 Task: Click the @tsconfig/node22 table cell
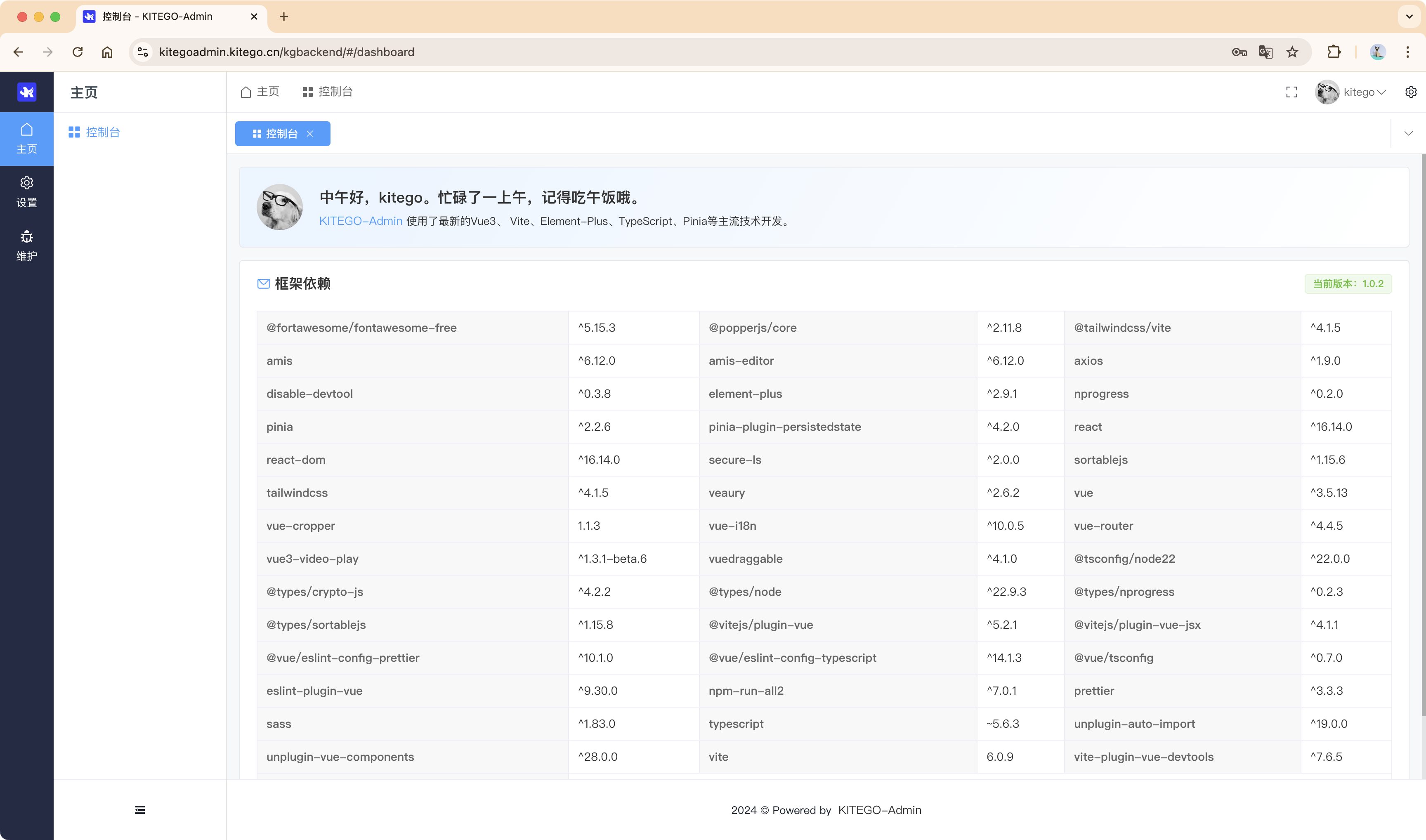(1182, 559)
